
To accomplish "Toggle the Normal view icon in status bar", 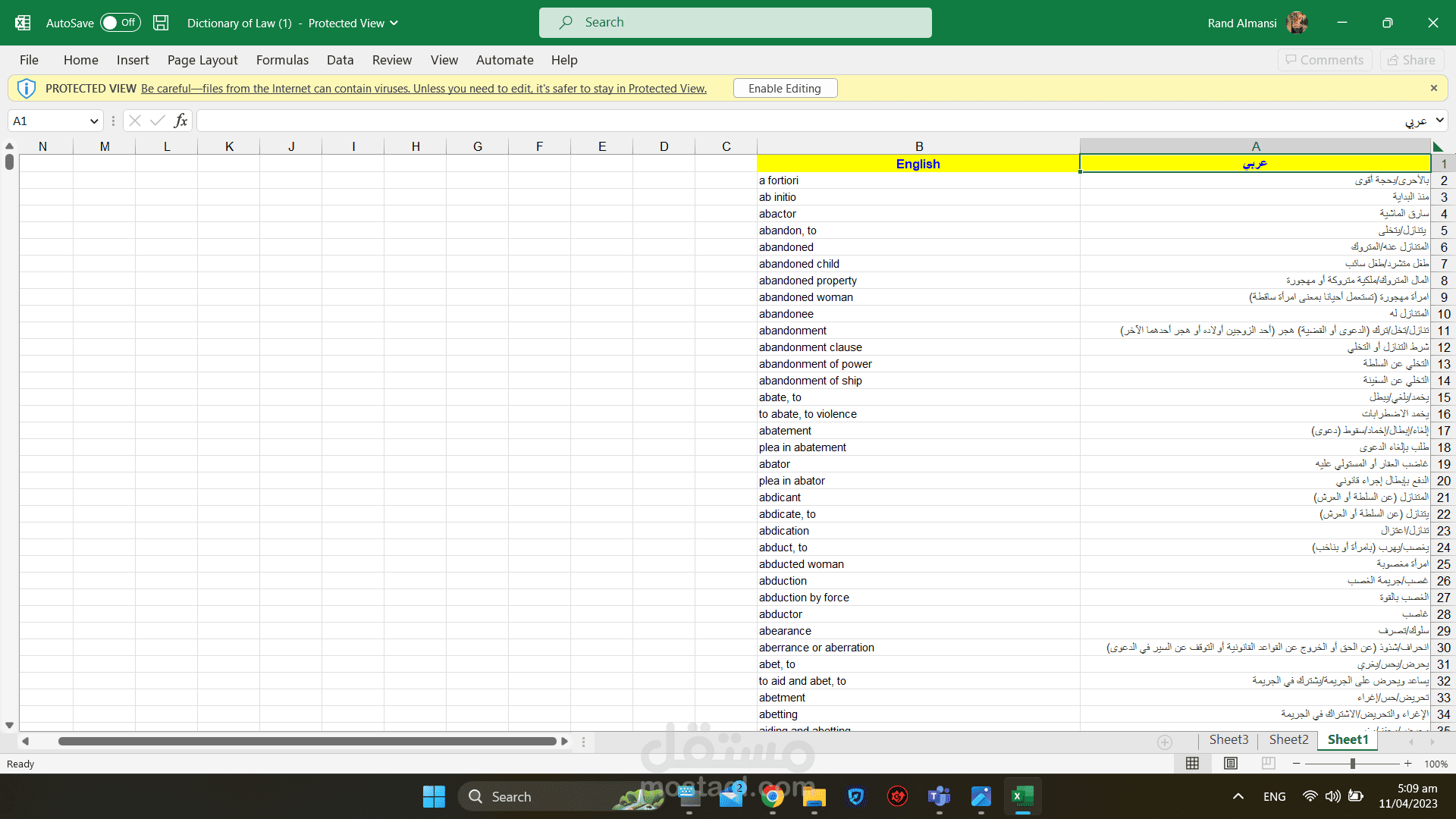I will point(1193,763).
